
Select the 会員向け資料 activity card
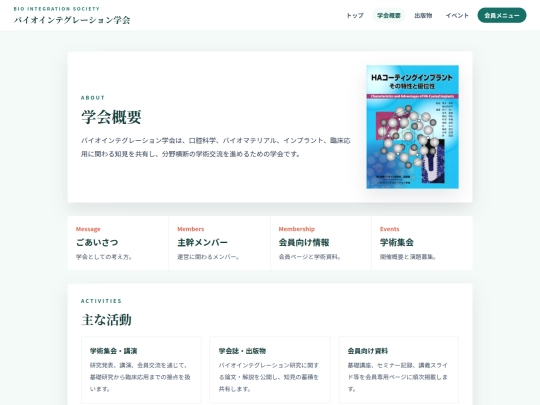(x=398, y=370)
